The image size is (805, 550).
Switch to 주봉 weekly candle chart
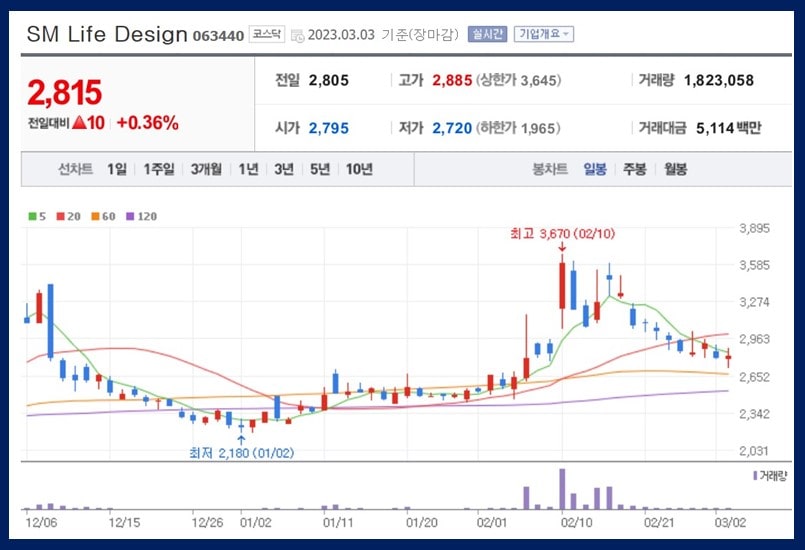635,169
